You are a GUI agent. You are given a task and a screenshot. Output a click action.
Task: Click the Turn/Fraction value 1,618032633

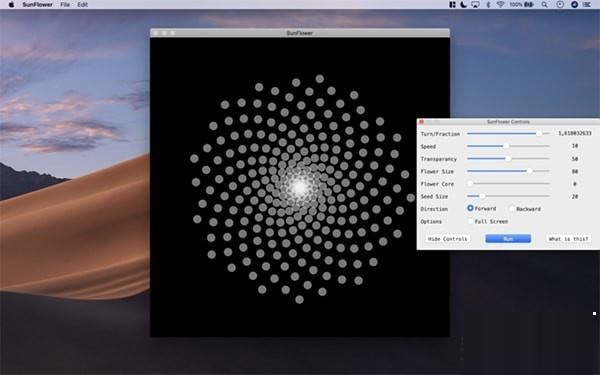[x=575, y=133]
